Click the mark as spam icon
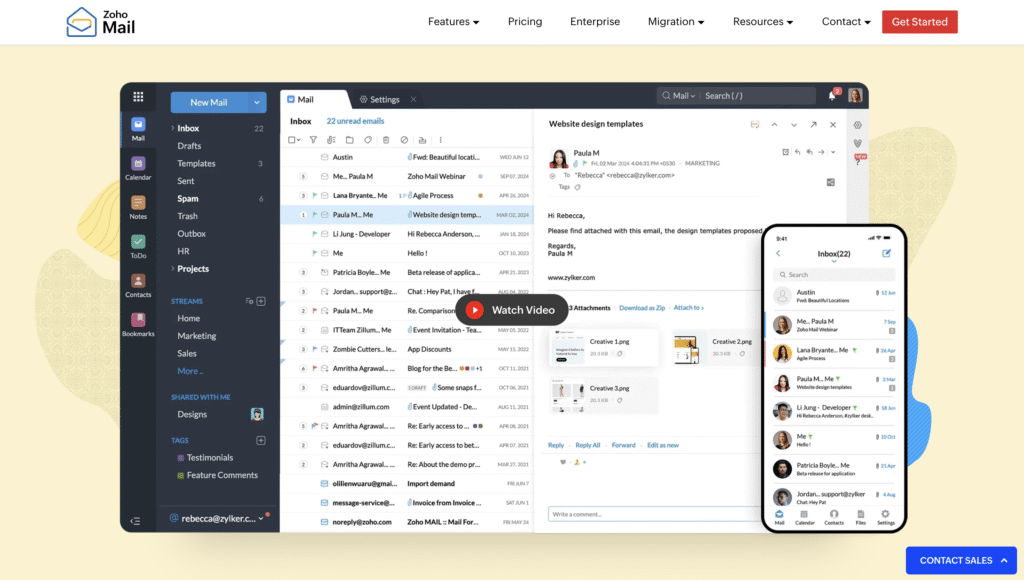1024x580 pixels. (404, 140)
